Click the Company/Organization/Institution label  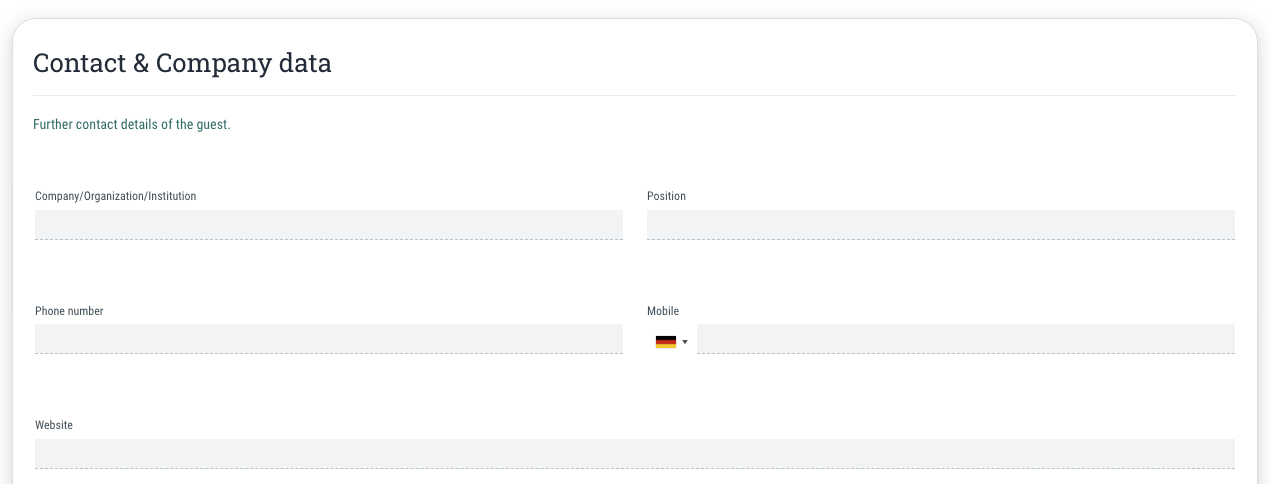(116, 196)
